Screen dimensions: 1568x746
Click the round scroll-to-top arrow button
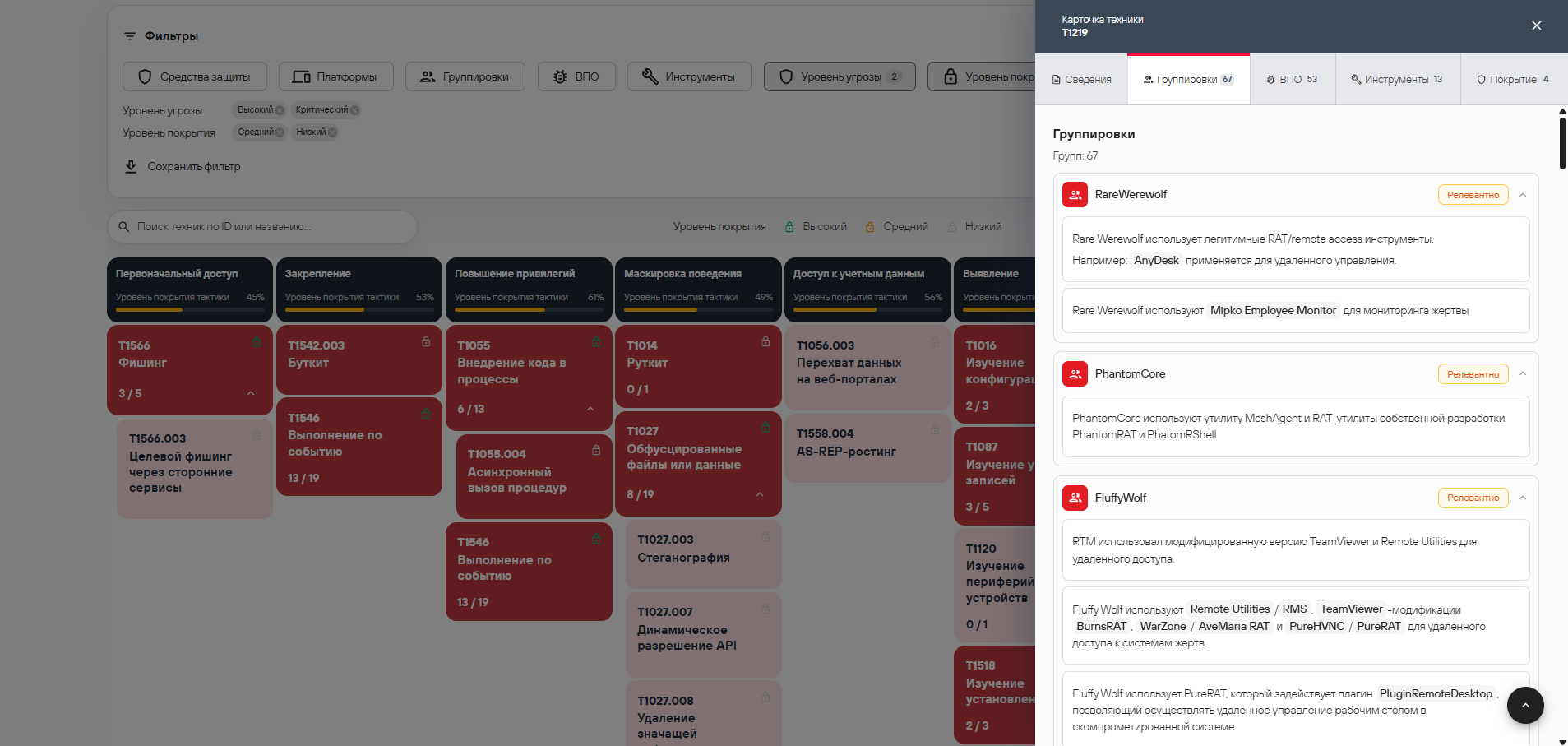pos(1525,705)
